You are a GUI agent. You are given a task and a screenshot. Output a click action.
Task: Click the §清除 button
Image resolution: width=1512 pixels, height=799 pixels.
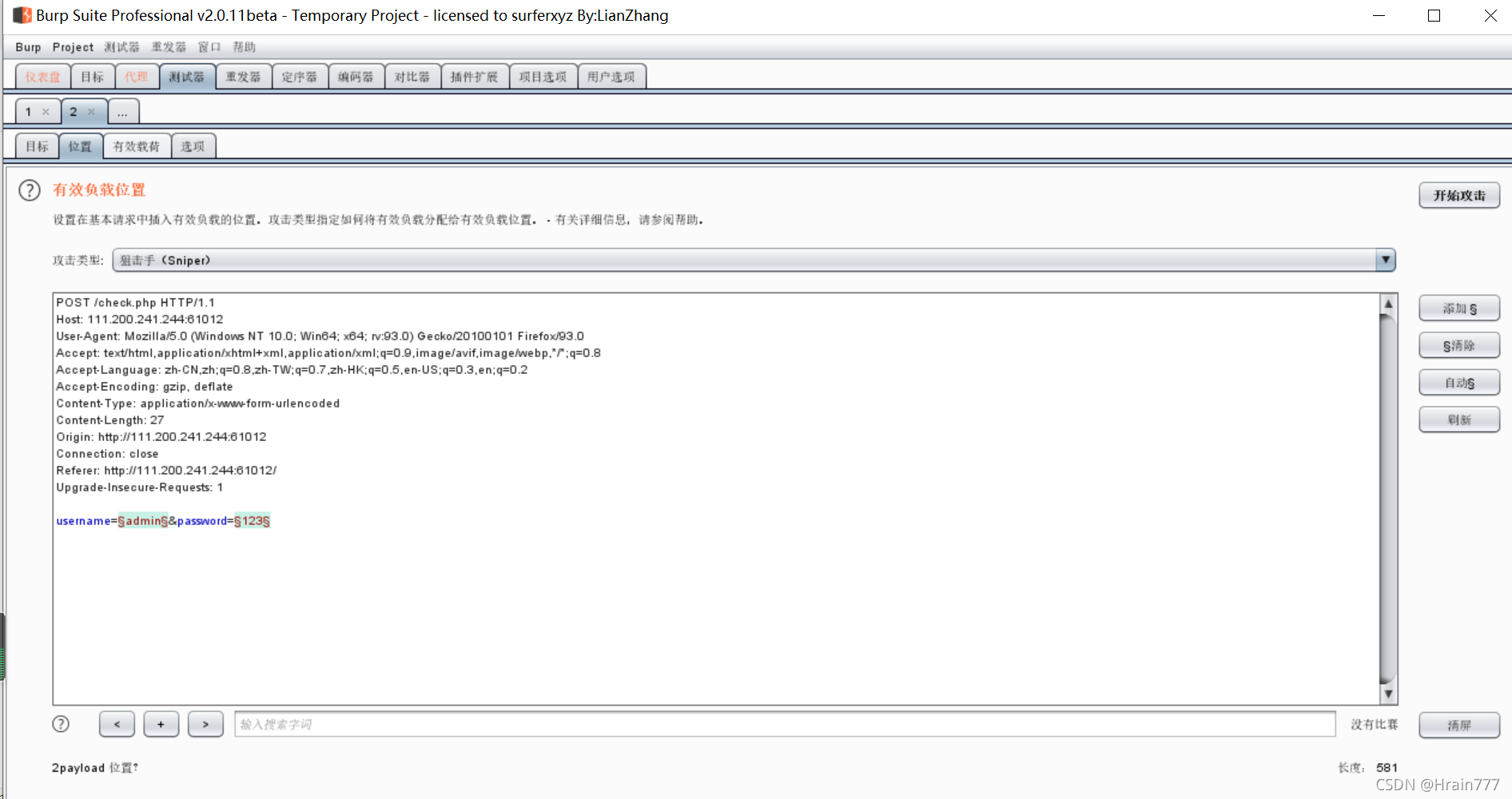pos(1459,345)
